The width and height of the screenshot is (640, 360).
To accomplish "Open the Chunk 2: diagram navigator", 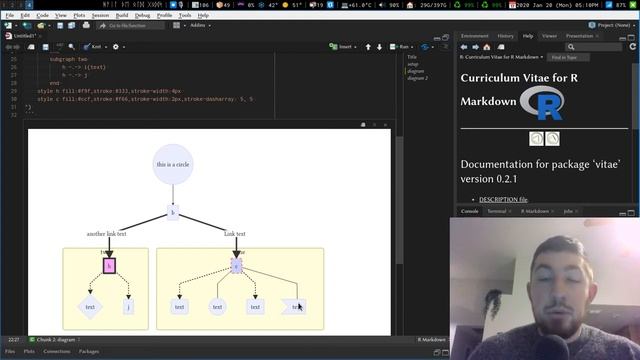I will click(x=55, y=340).
